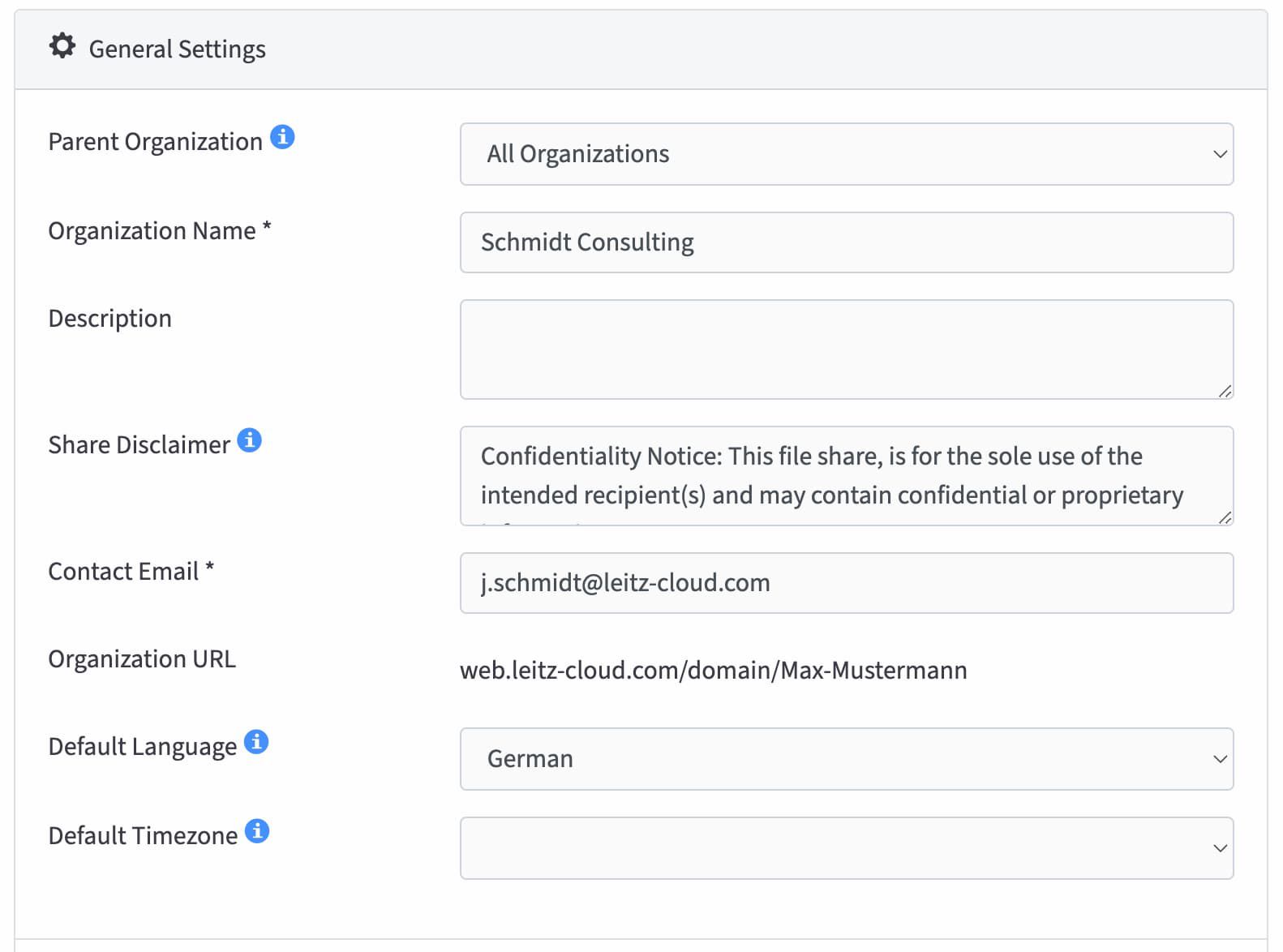Click the Share Disclaimer info icon
Viewport: 1283px width, 952px height.
point(249,440)
